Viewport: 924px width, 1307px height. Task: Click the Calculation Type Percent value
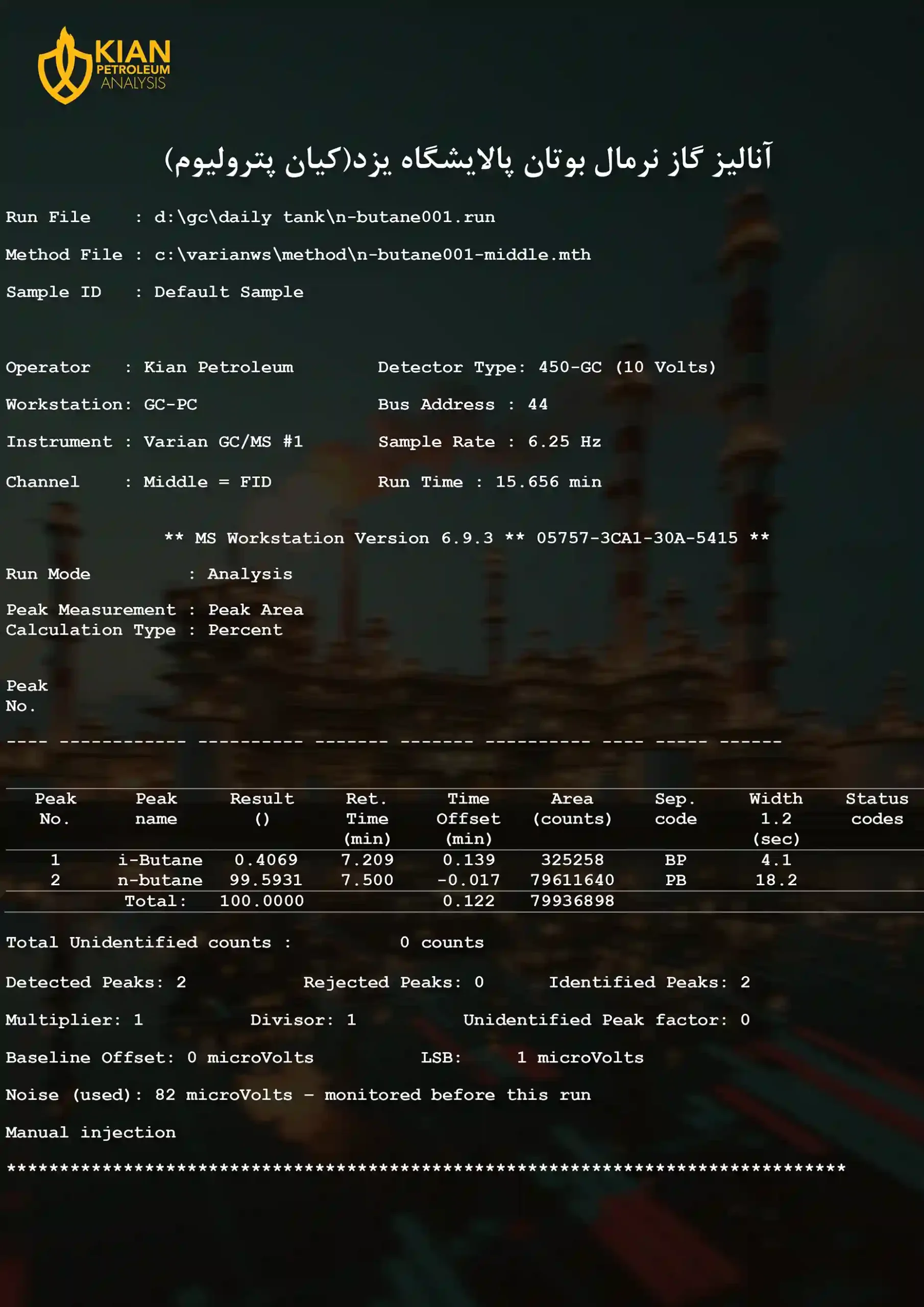click(x=245, y=630)
